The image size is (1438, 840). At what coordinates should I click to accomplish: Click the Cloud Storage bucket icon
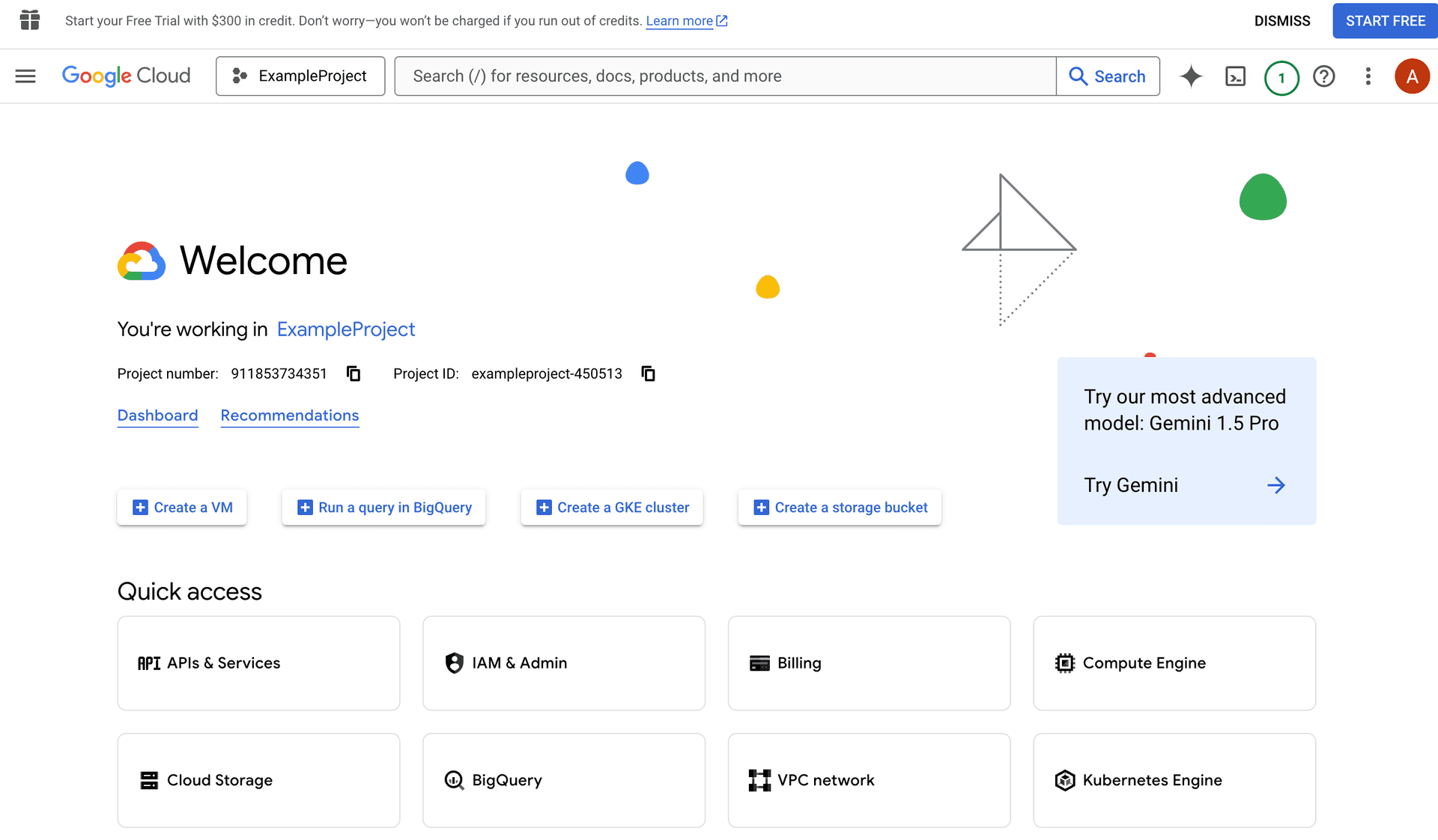click(x=149, y=780)
